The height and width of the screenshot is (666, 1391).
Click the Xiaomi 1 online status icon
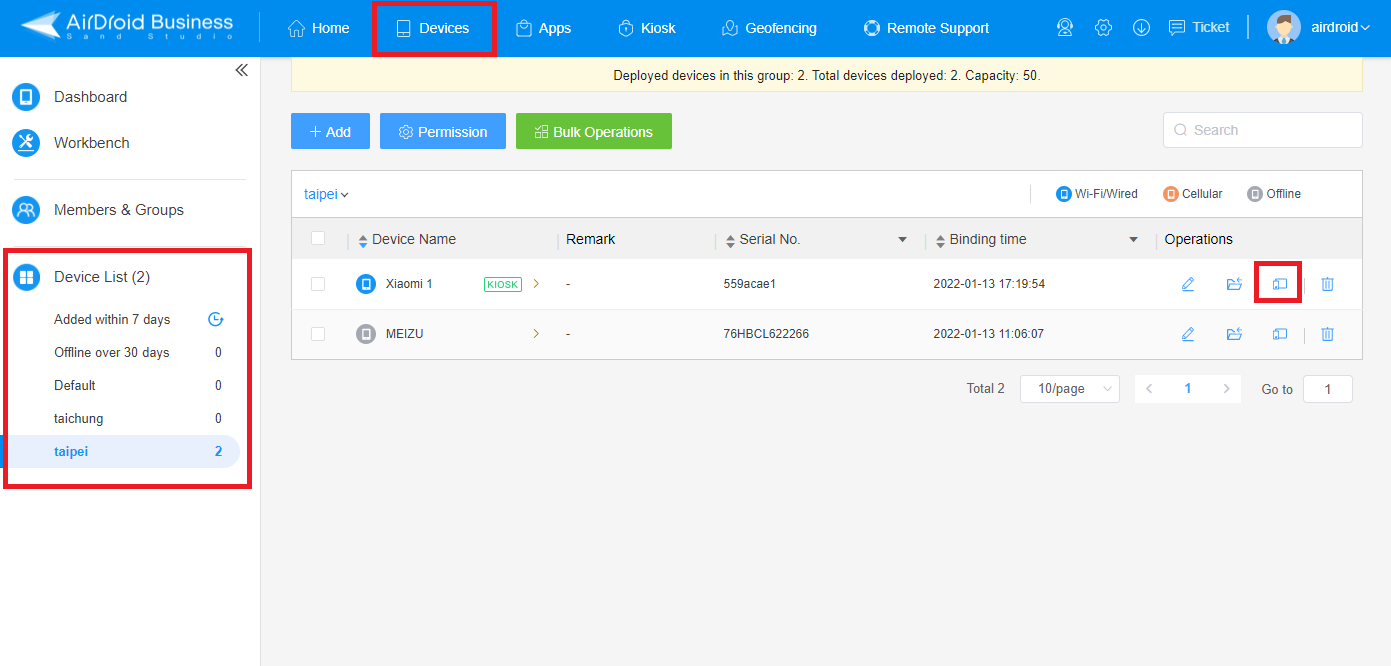pos(366,284)
